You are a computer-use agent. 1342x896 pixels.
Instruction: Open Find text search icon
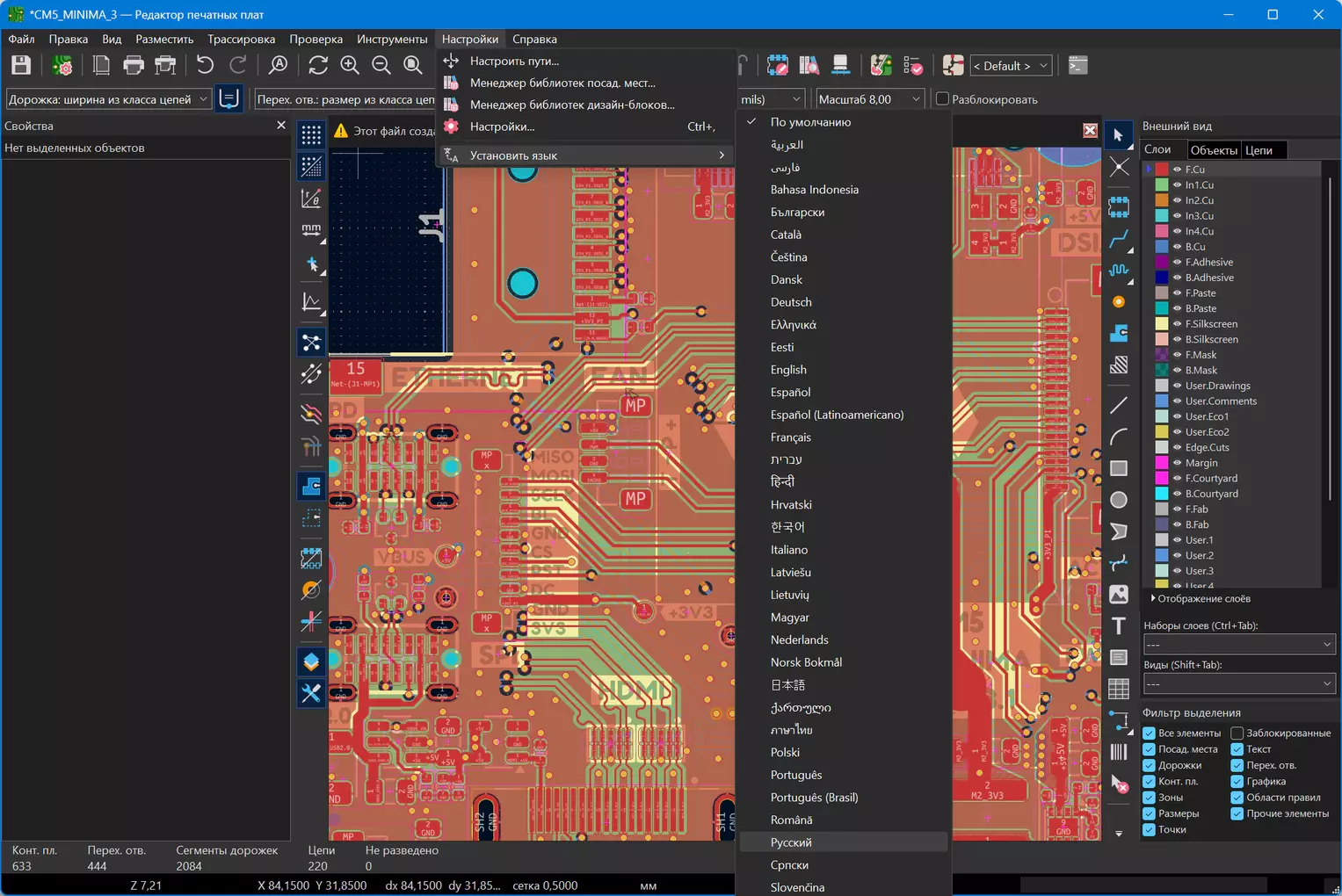coord(278,65)
